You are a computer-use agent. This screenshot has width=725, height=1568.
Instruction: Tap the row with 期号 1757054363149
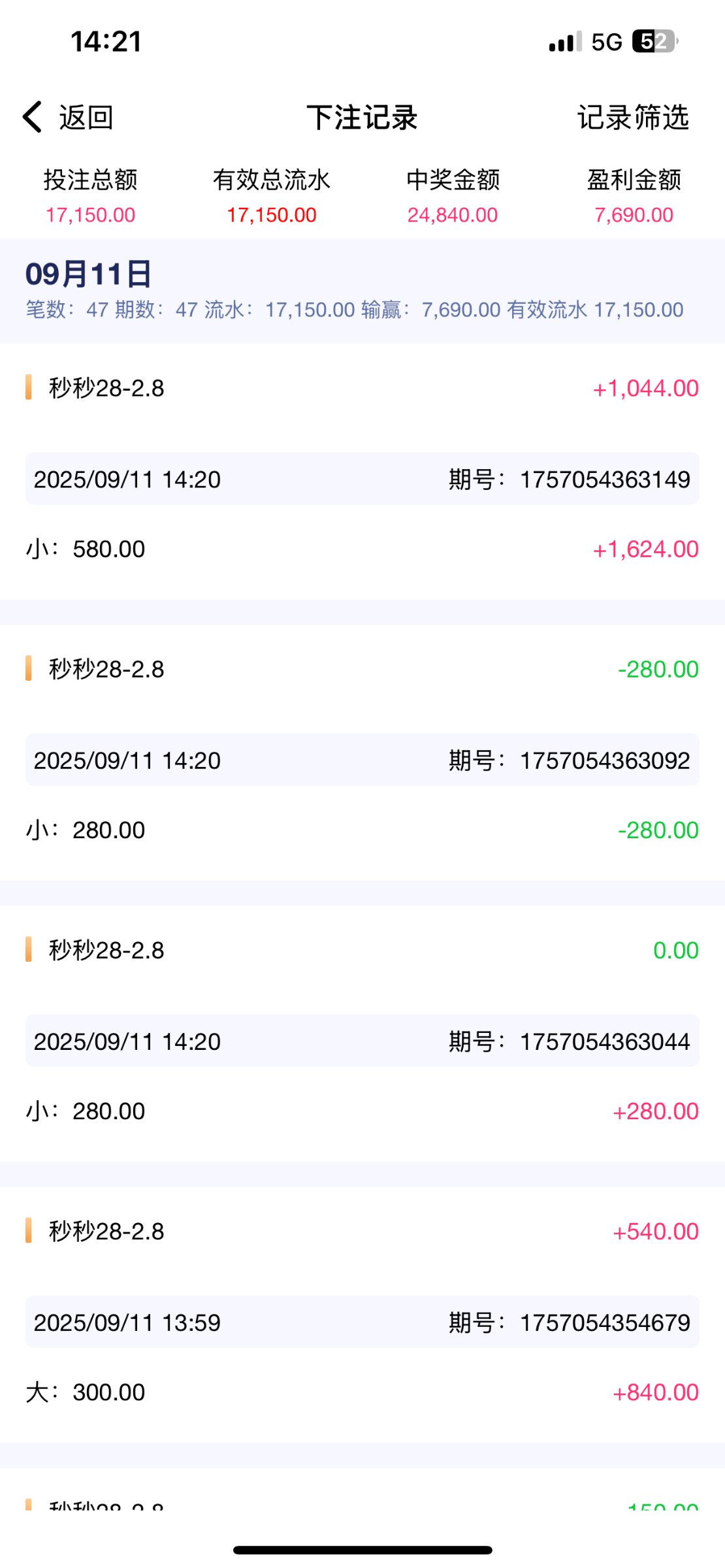362,479
